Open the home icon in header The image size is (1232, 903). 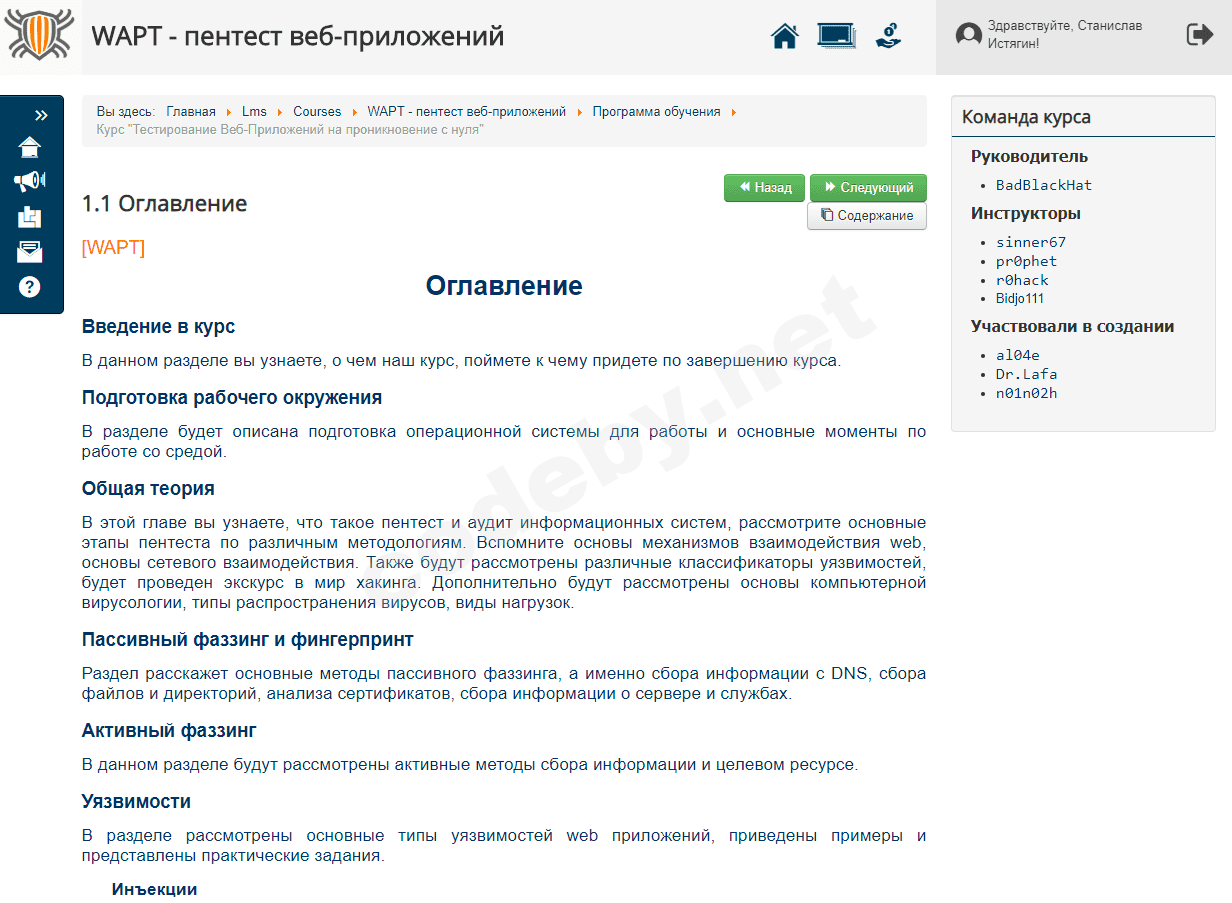coord(785,36)
